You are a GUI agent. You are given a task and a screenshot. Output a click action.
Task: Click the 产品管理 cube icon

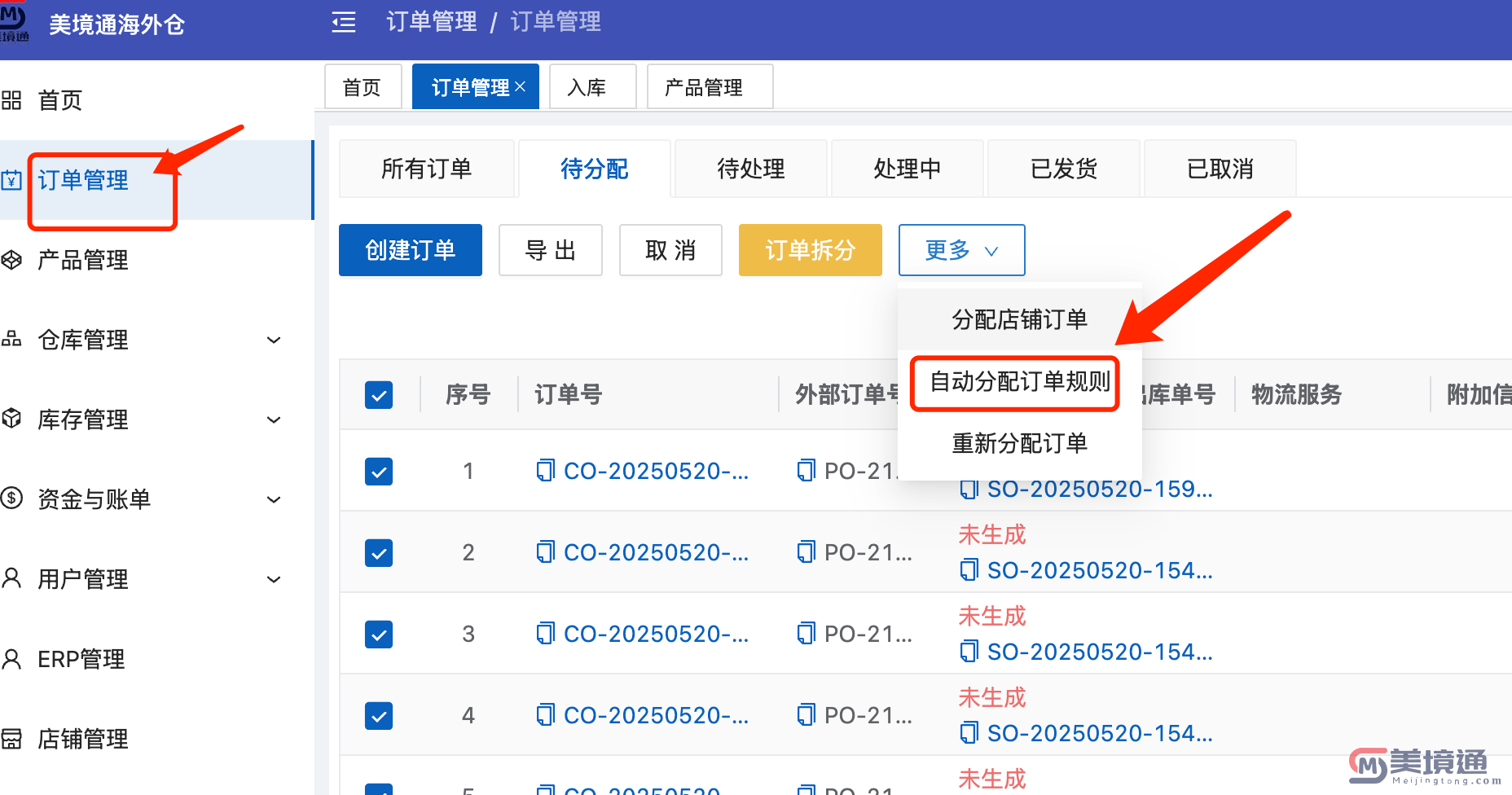[x=11, y=260]
